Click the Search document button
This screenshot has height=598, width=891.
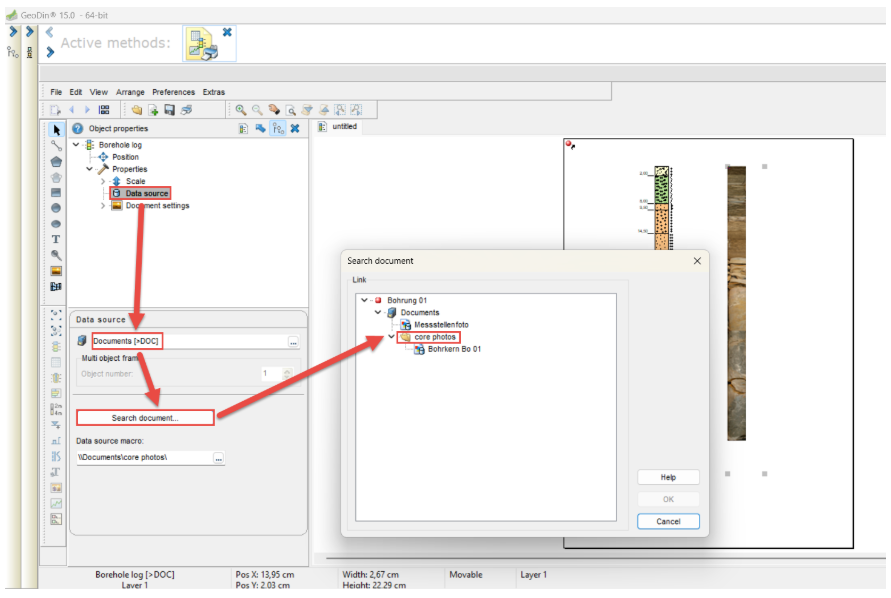tap(145, 418)
